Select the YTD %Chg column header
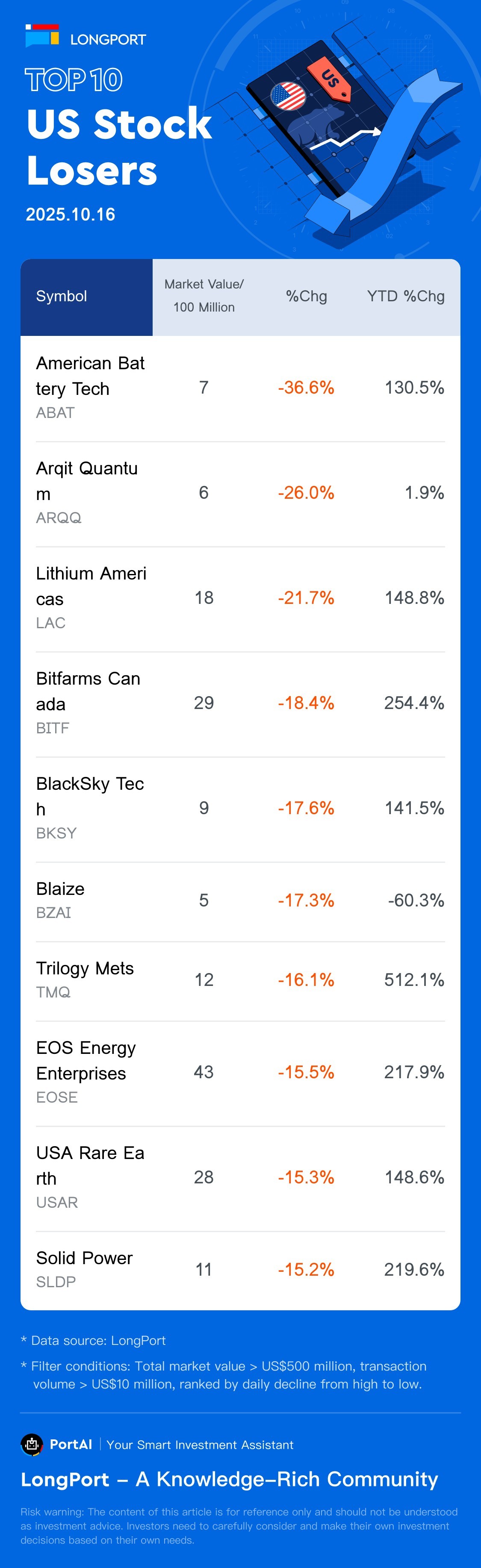The image size is (481, 1568). point(405,297)
